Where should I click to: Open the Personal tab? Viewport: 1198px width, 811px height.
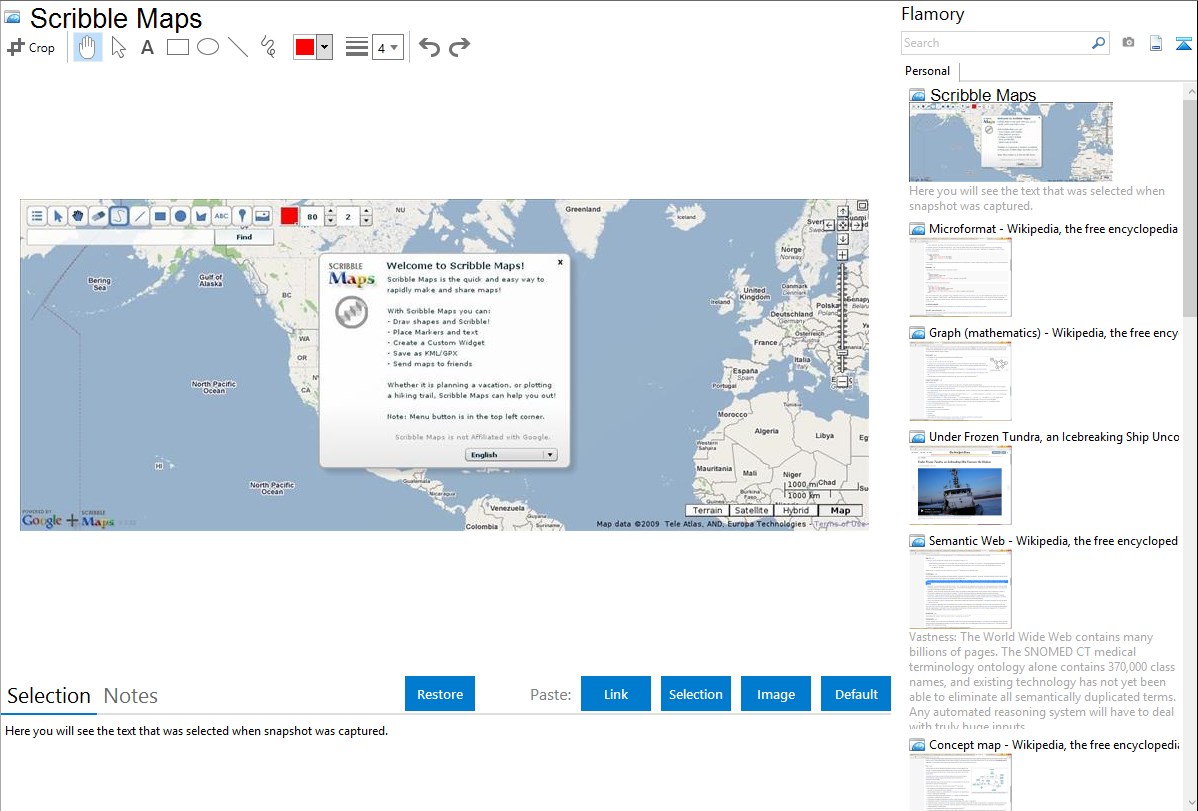pos(927,71)
